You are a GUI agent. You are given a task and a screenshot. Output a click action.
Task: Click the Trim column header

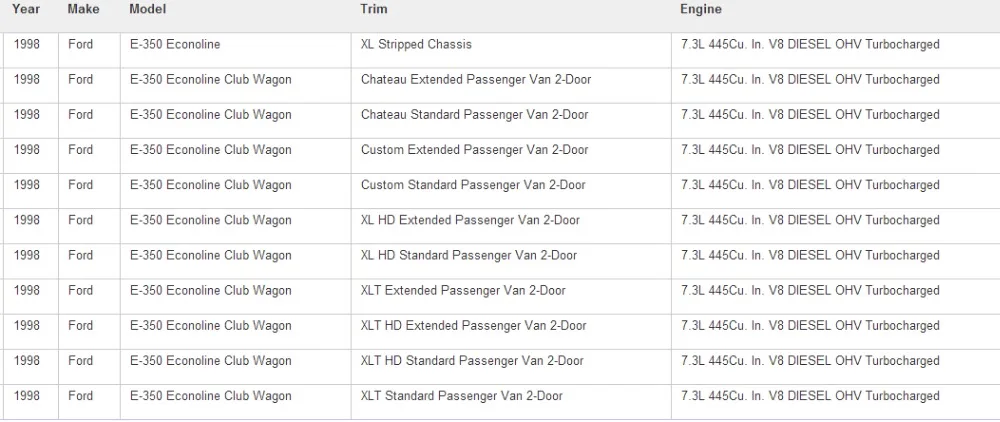click(374, 10)
